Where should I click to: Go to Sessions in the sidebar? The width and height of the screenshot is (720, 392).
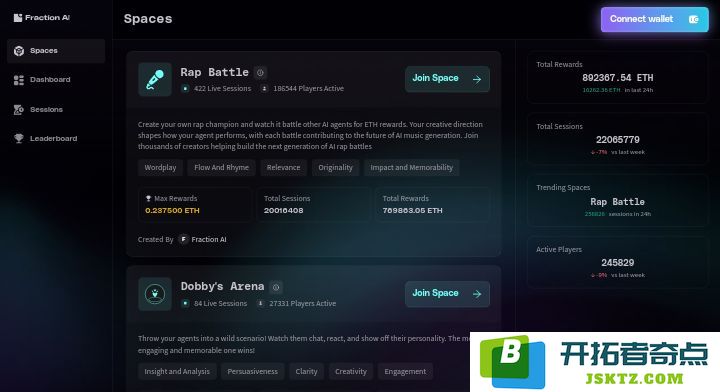tap(56, 109)
